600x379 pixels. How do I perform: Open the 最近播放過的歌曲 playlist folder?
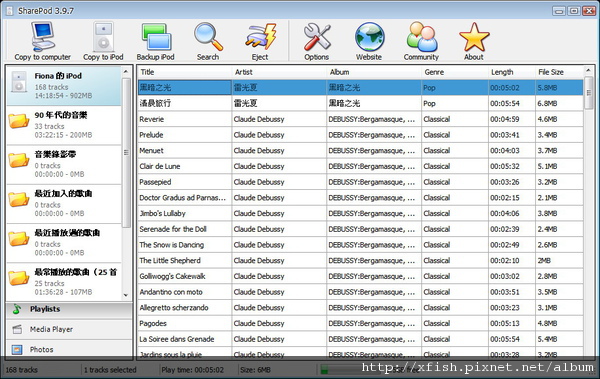64,243
